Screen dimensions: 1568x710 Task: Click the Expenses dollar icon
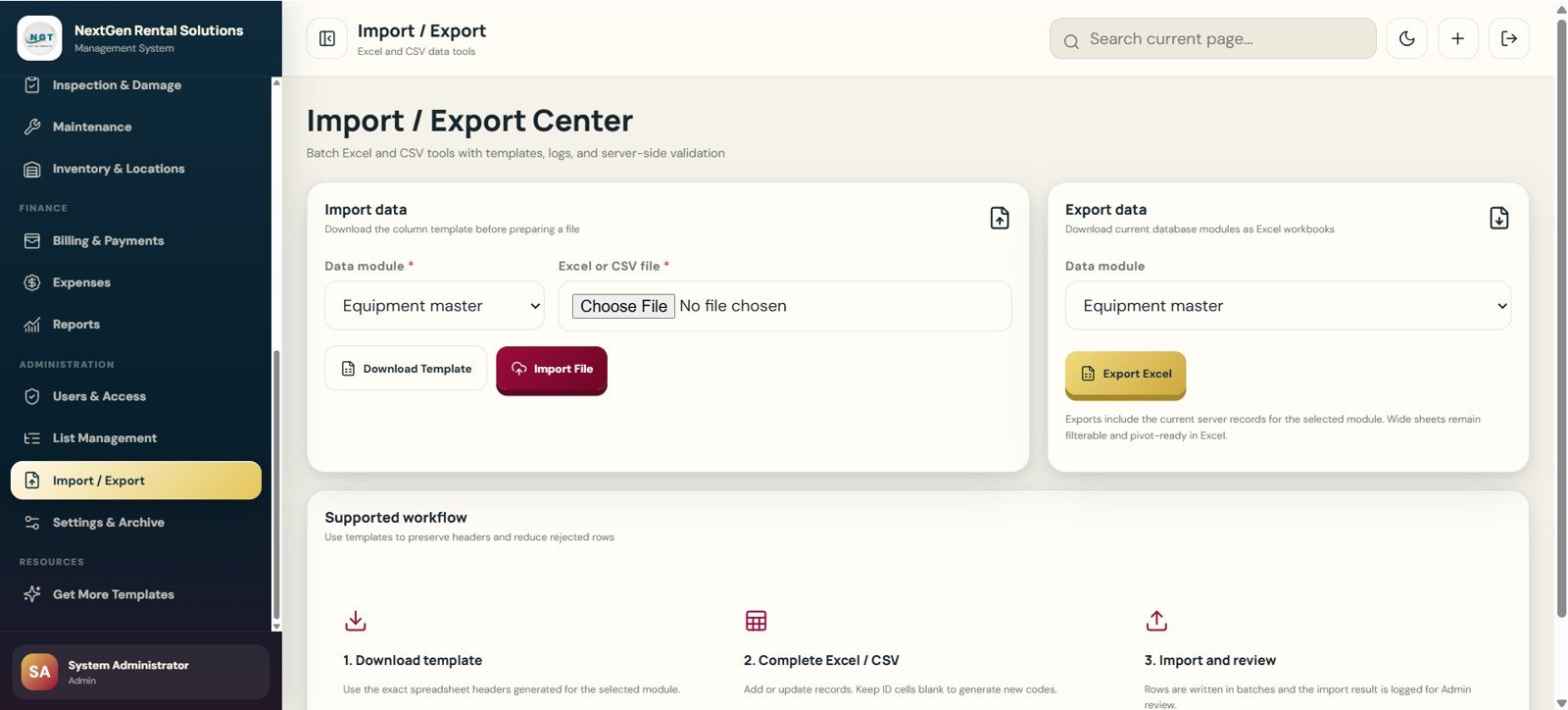click(32, 282)
